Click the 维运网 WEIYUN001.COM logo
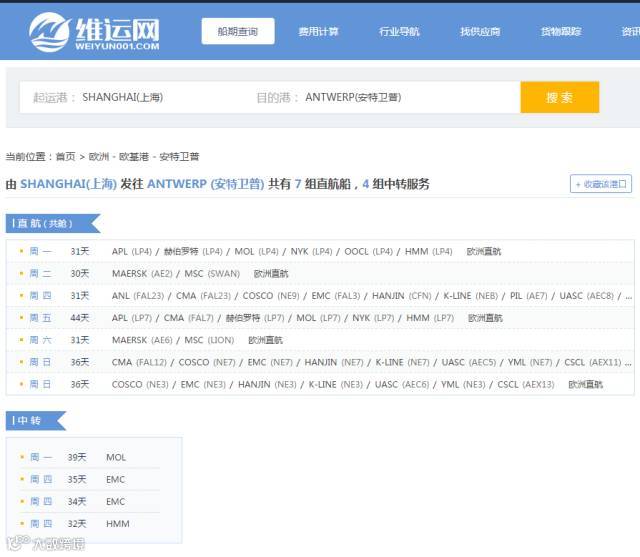The image size is (640, 557). pyautogui.click(x=94, y=32)
